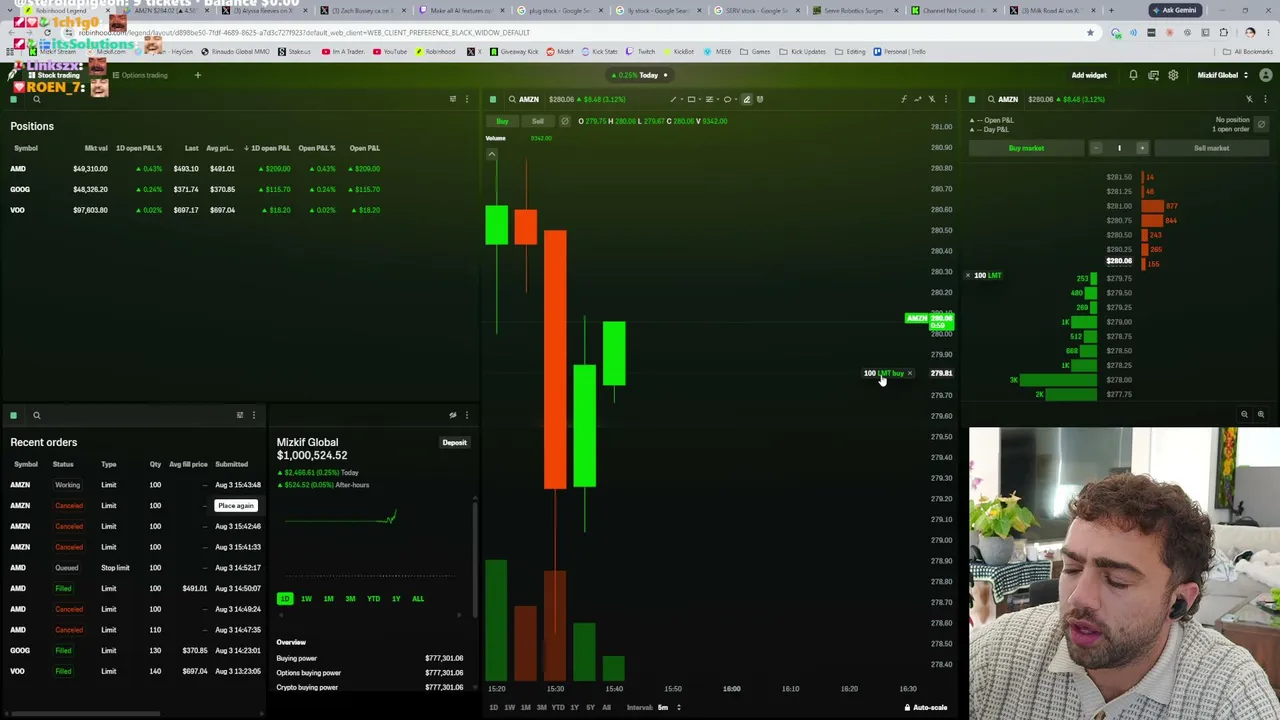
Task: Toggle the crossed-circle icon beside Sell button
Action: click(x=564, y=121)
